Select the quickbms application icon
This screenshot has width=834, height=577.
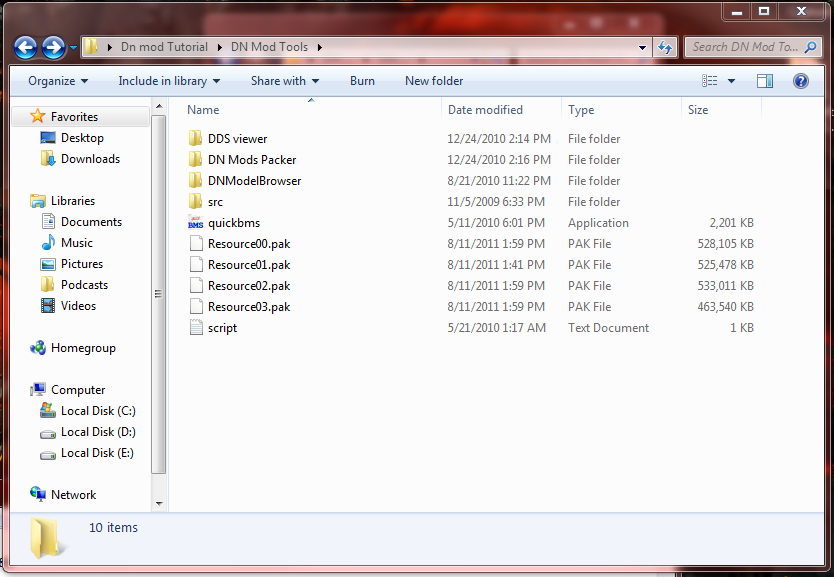pos(196,222)
